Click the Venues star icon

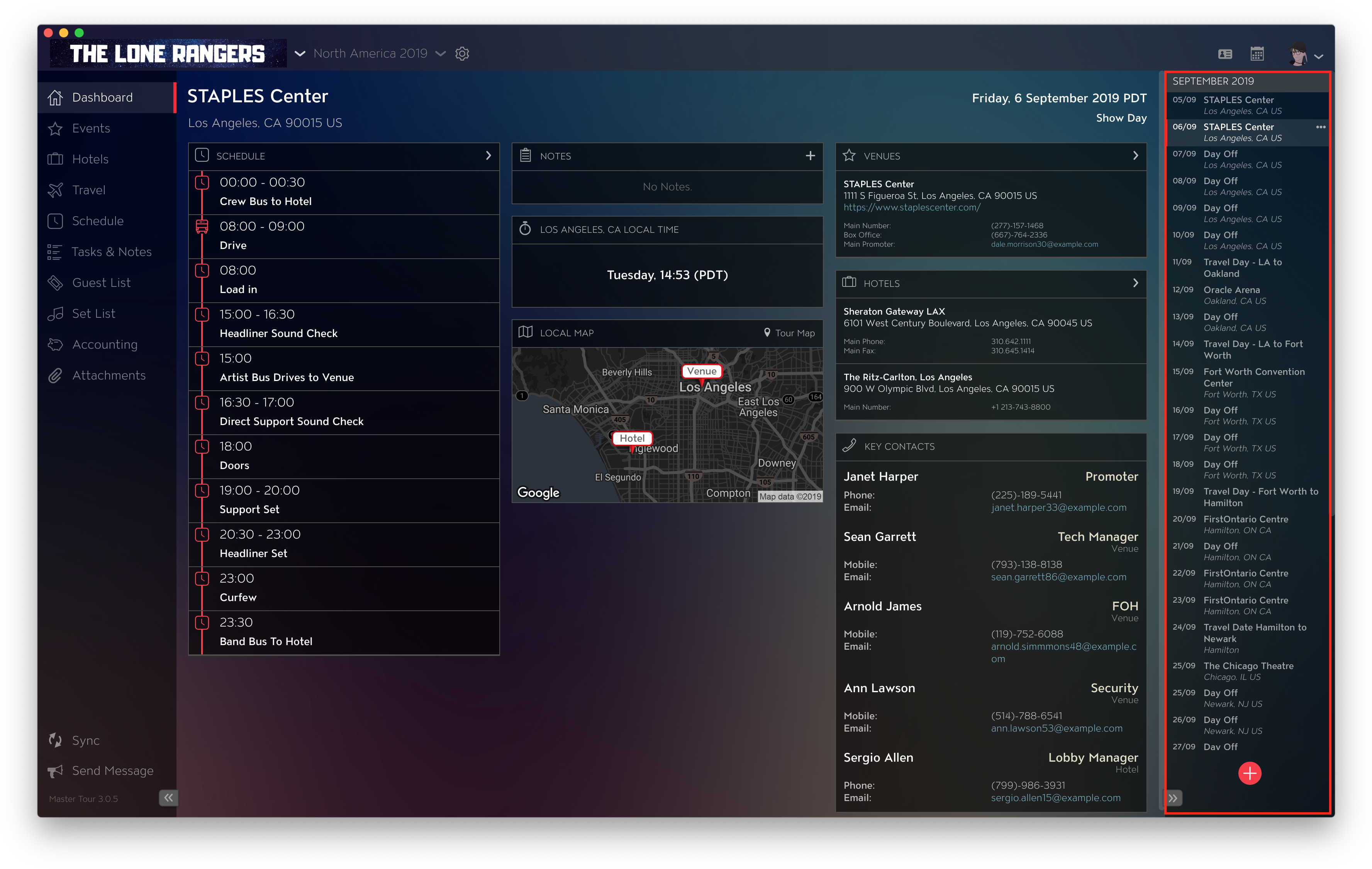click(x=849, y=155)
